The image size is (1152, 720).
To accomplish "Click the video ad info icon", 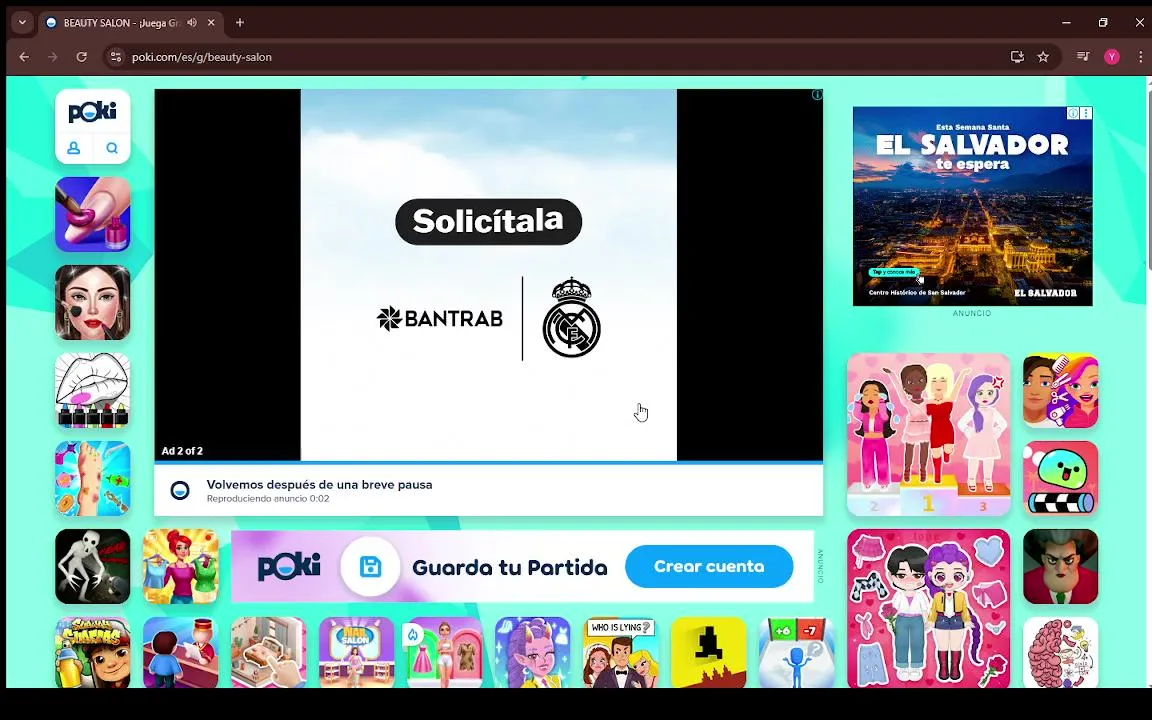I will (x=817, y=95).
